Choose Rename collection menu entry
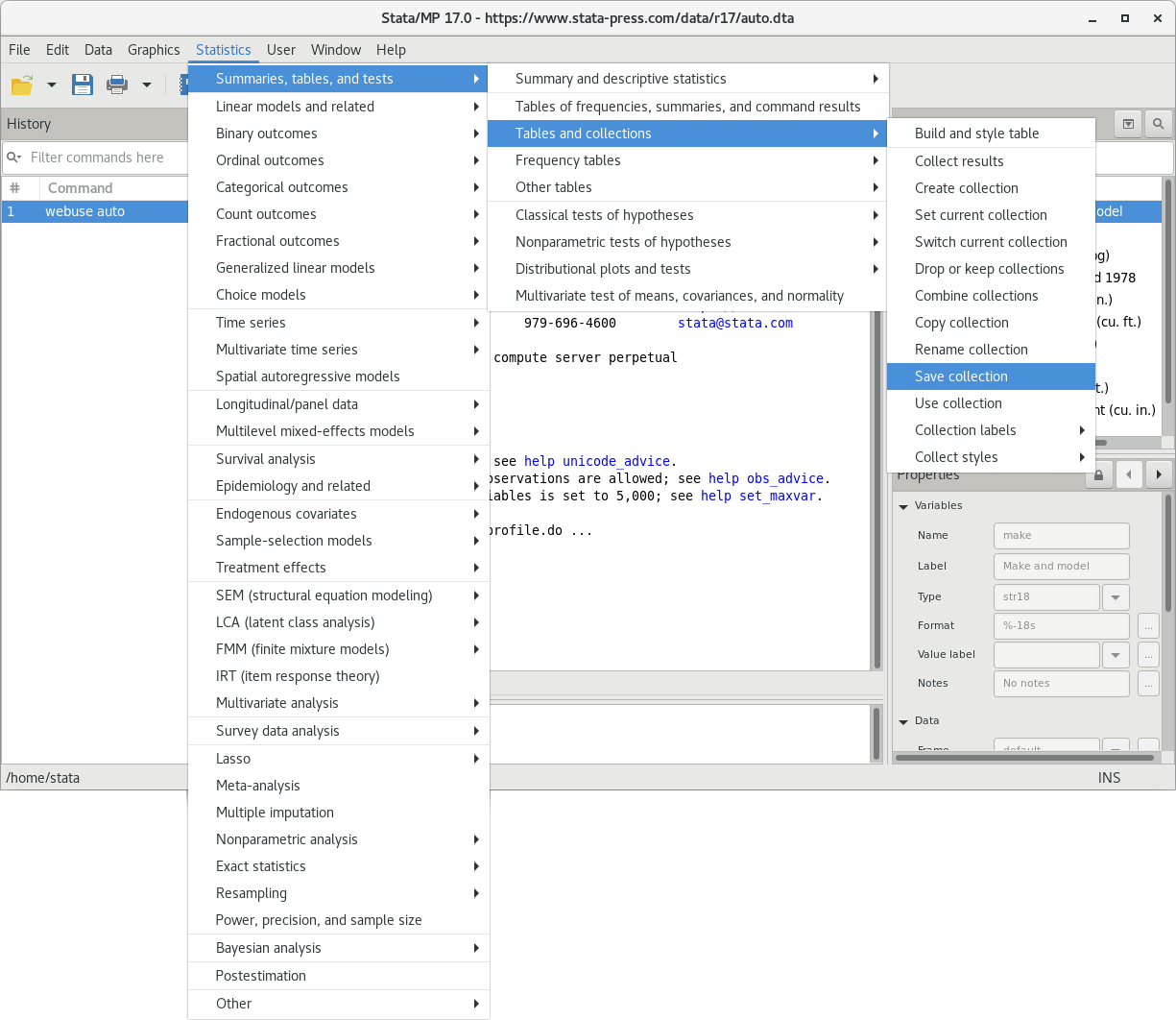 point(991,350)
